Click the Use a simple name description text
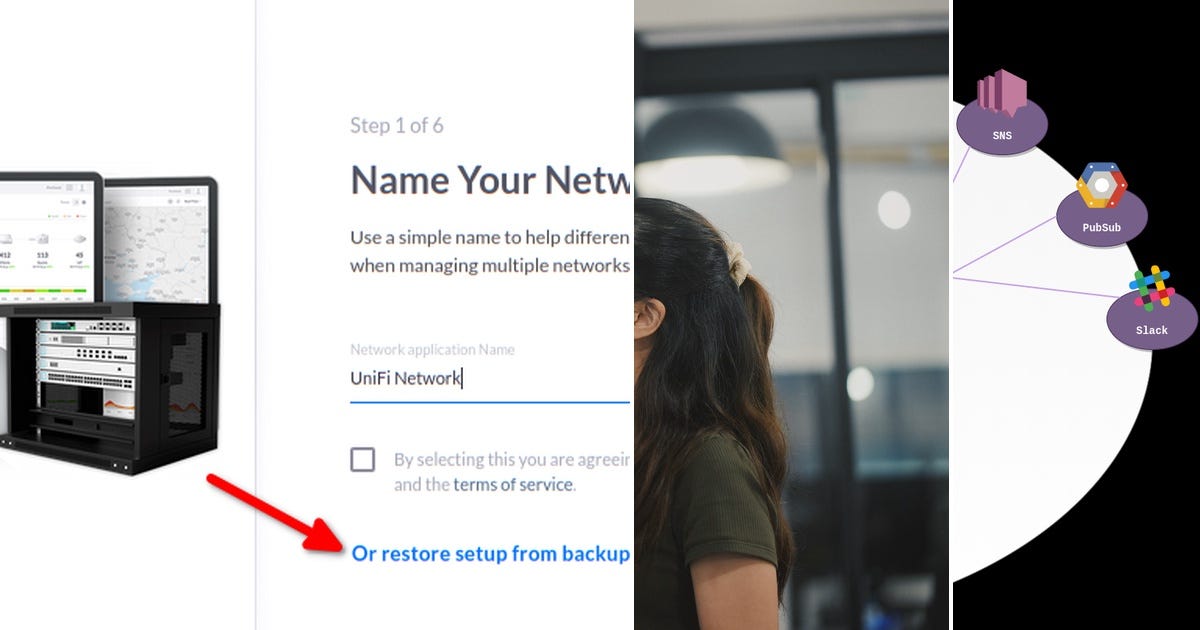This screenshot has height=630, width=1200. click(x=490, y=252)
